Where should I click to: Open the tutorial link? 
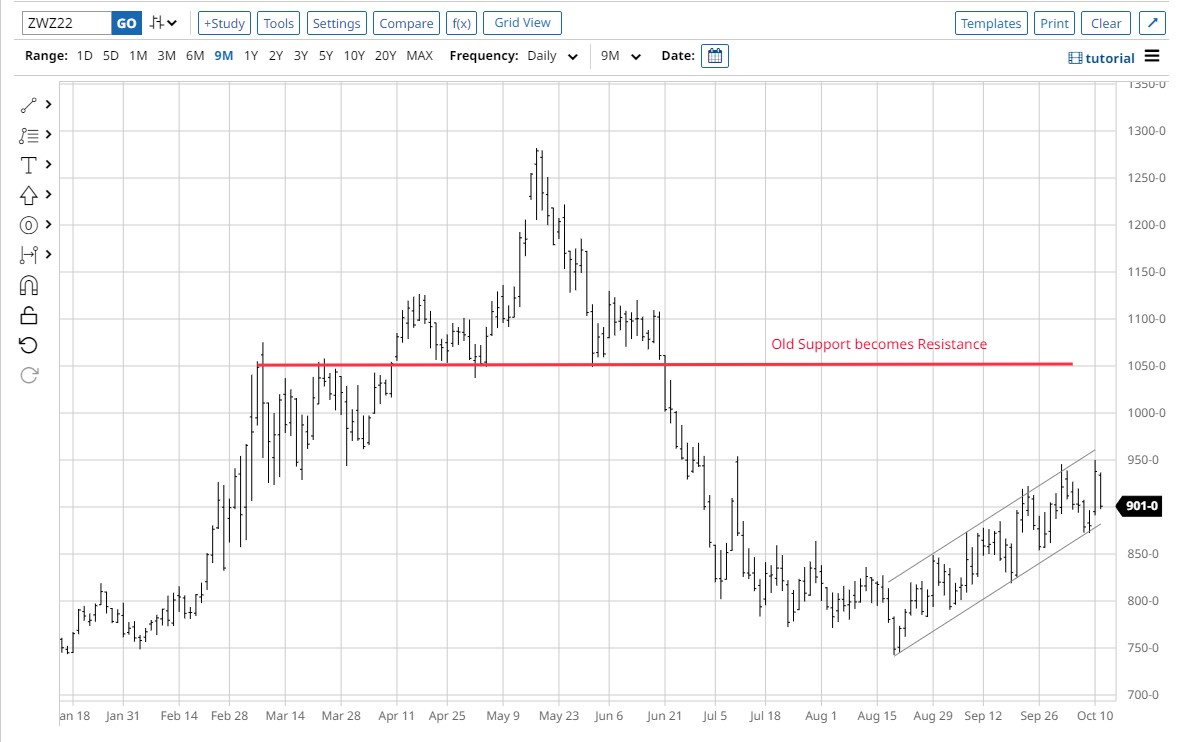1102,58
